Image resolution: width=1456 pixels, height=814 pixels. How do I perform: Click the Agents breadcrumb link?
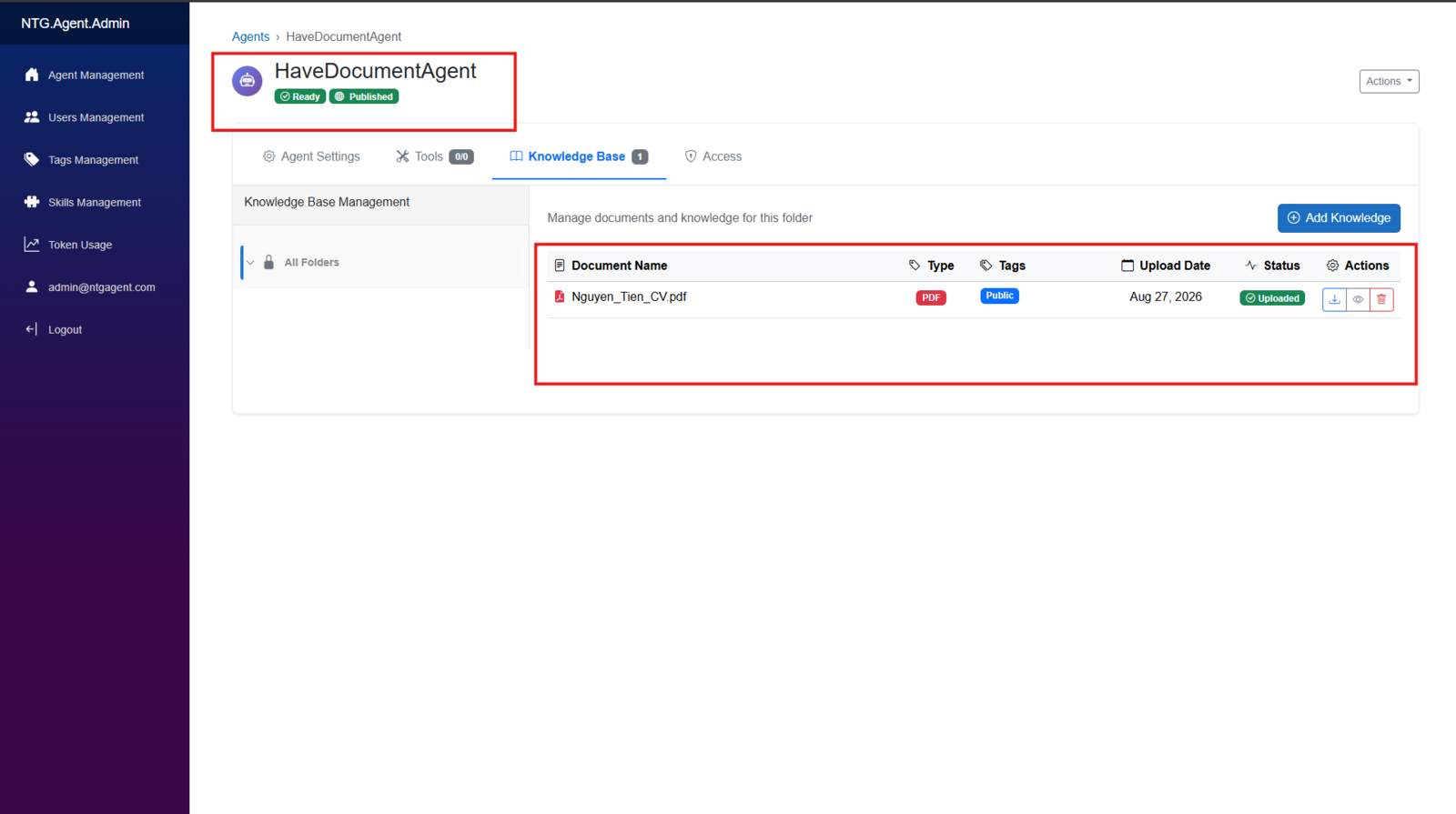coord(250,36)
